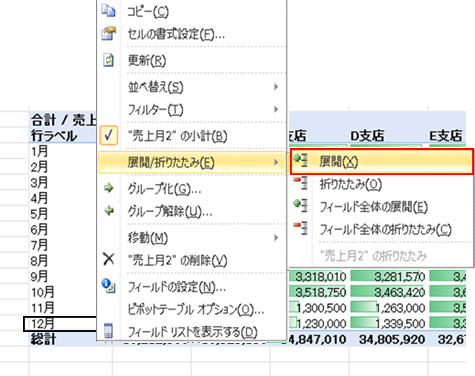475x376 pixels.
Task: Click the Copy icon in context menu
Action: pos(108,11)
